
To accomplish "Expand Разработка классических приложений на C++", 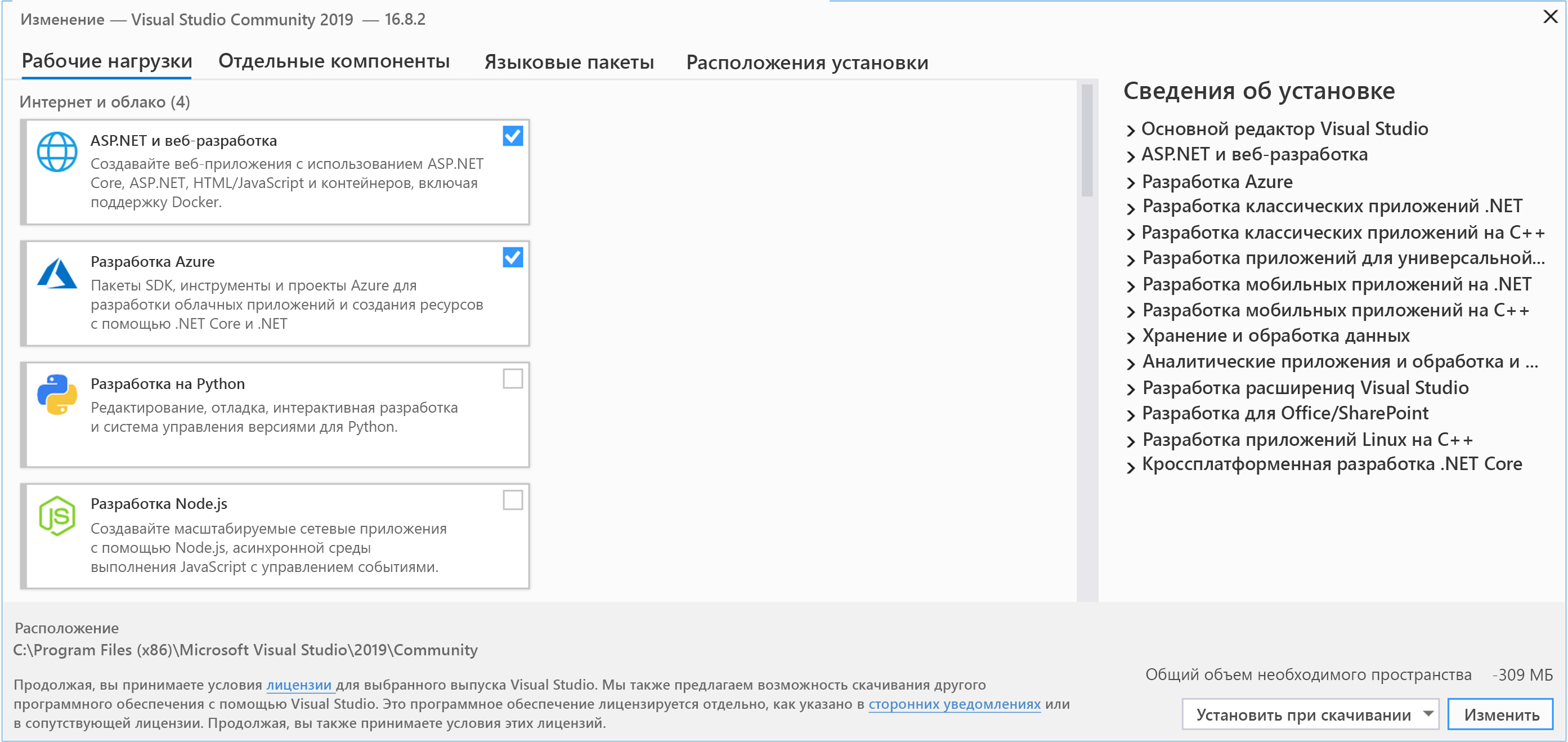I will 1130,234.
